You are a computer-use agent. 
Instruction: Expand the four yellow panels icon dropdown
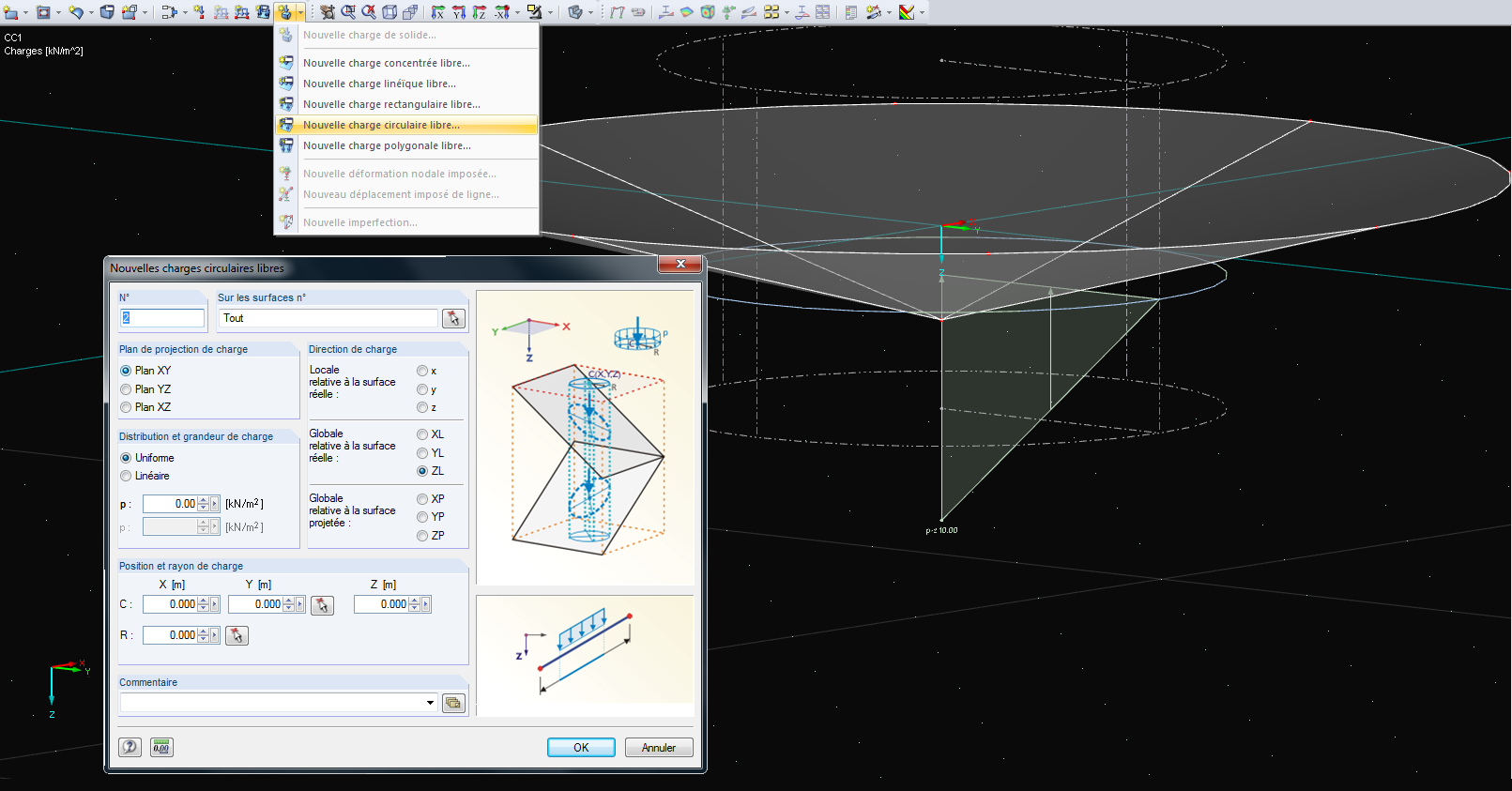[787, 12]
